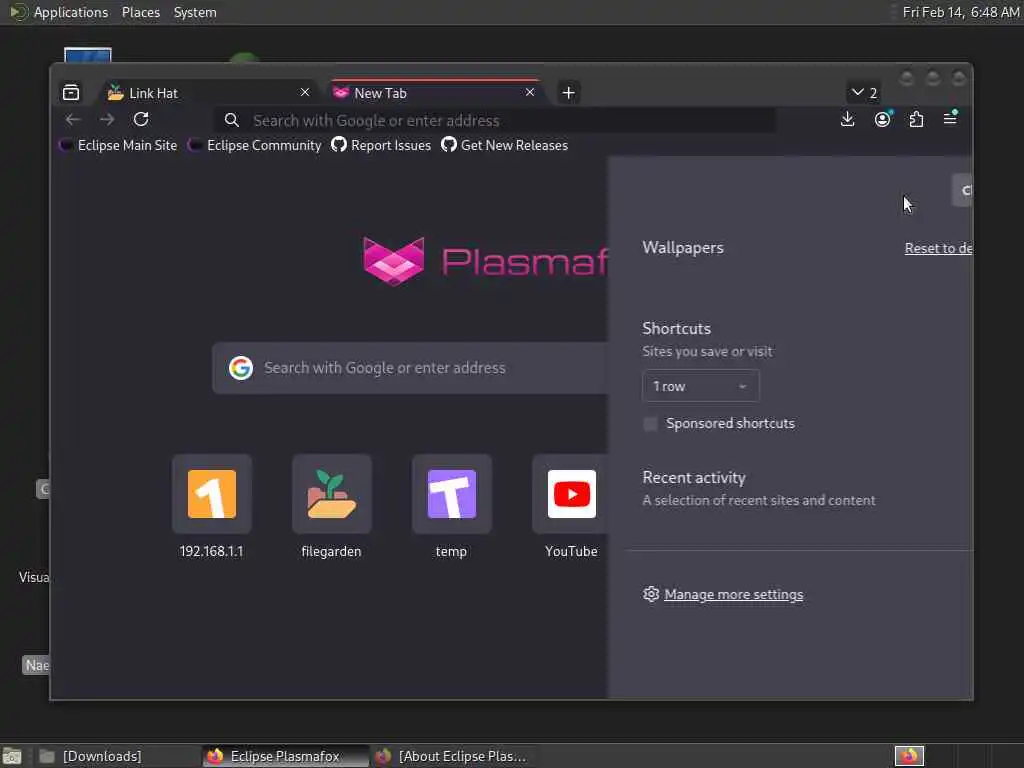Open the Places menu
Viewport: 1024px width, 768px height.
(140, 12)
